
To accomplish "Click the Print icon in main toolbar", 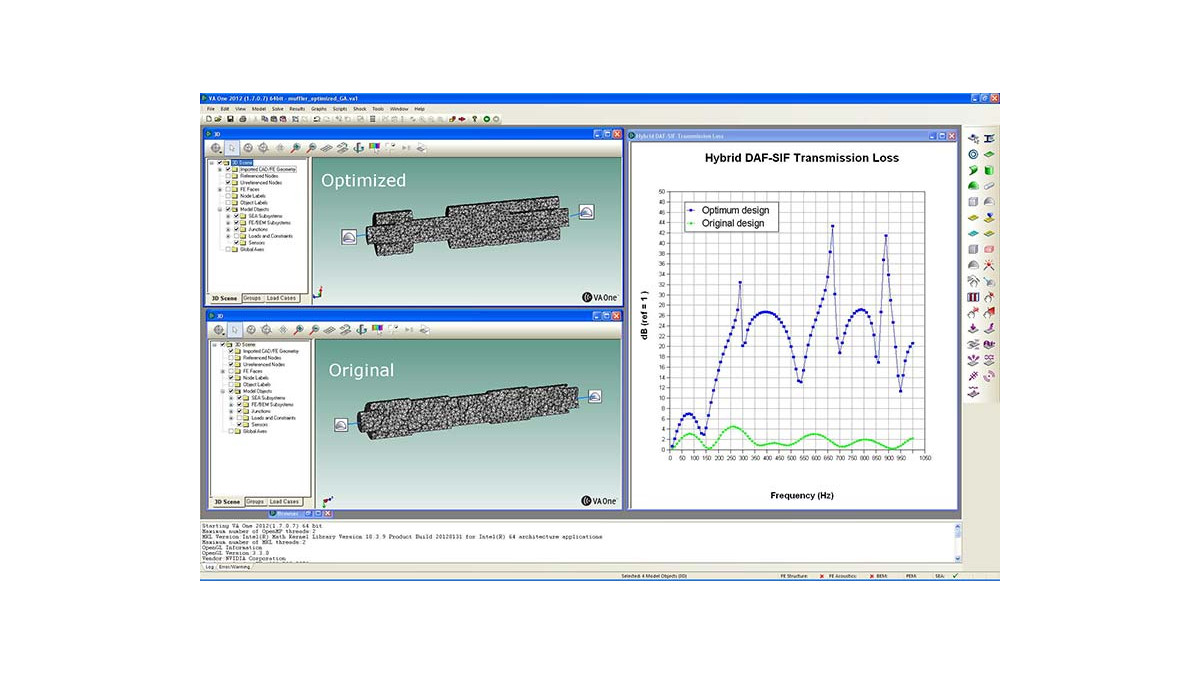I will click(242, 119).
